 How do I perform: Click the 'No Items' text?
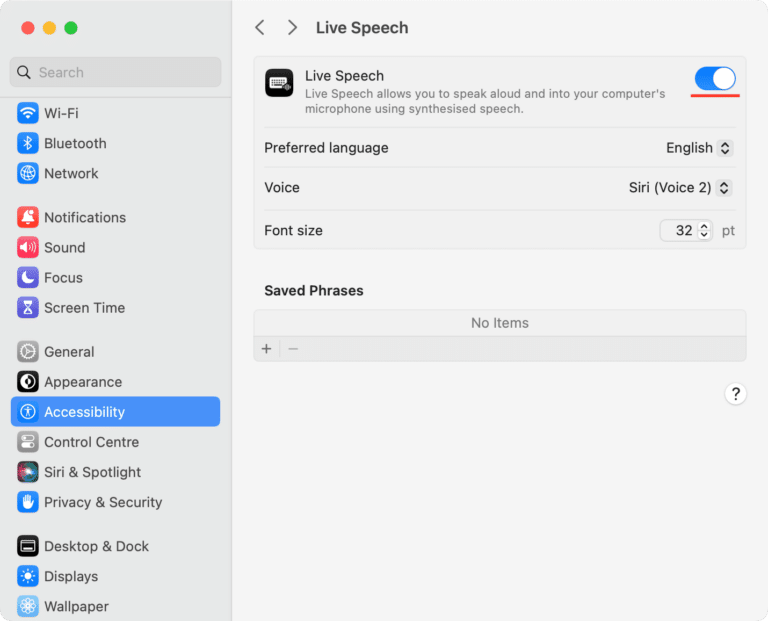pos(500,323)
